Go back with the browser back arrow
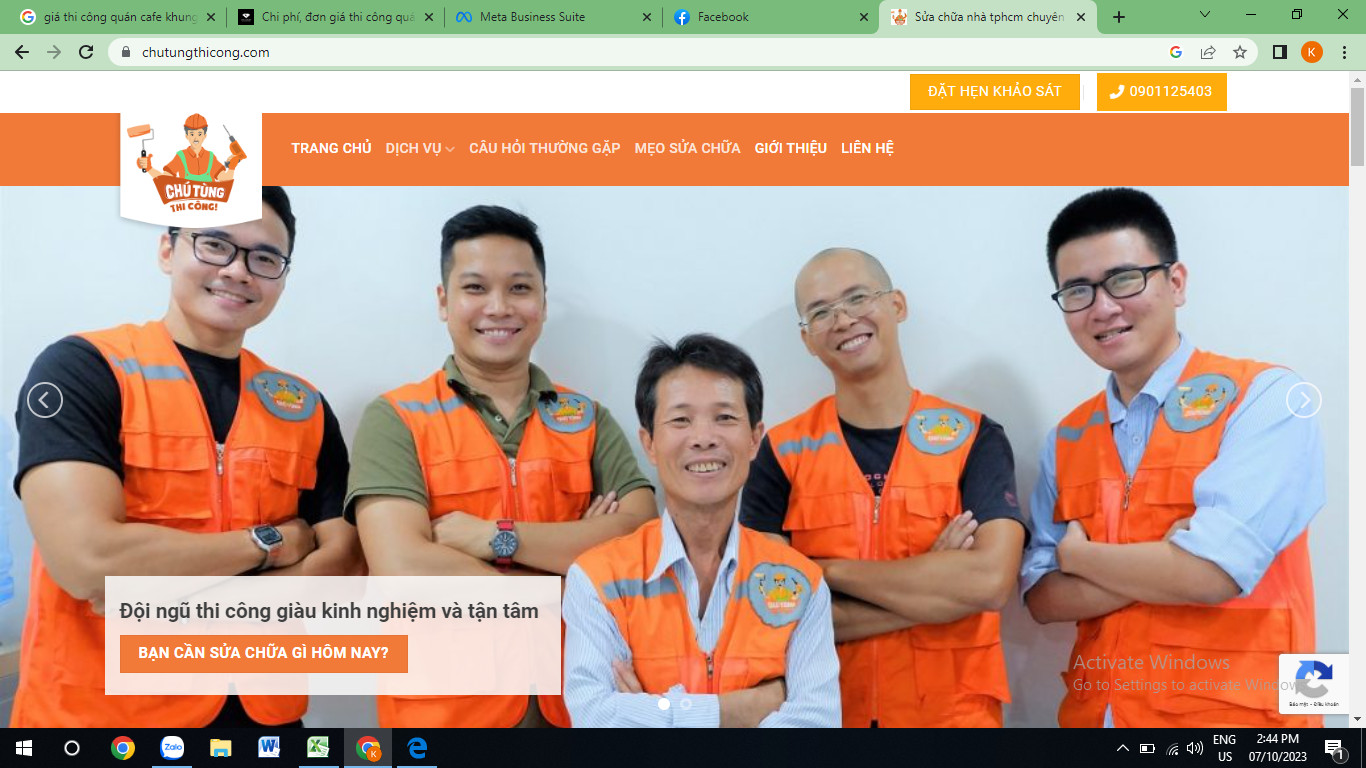 22,52
